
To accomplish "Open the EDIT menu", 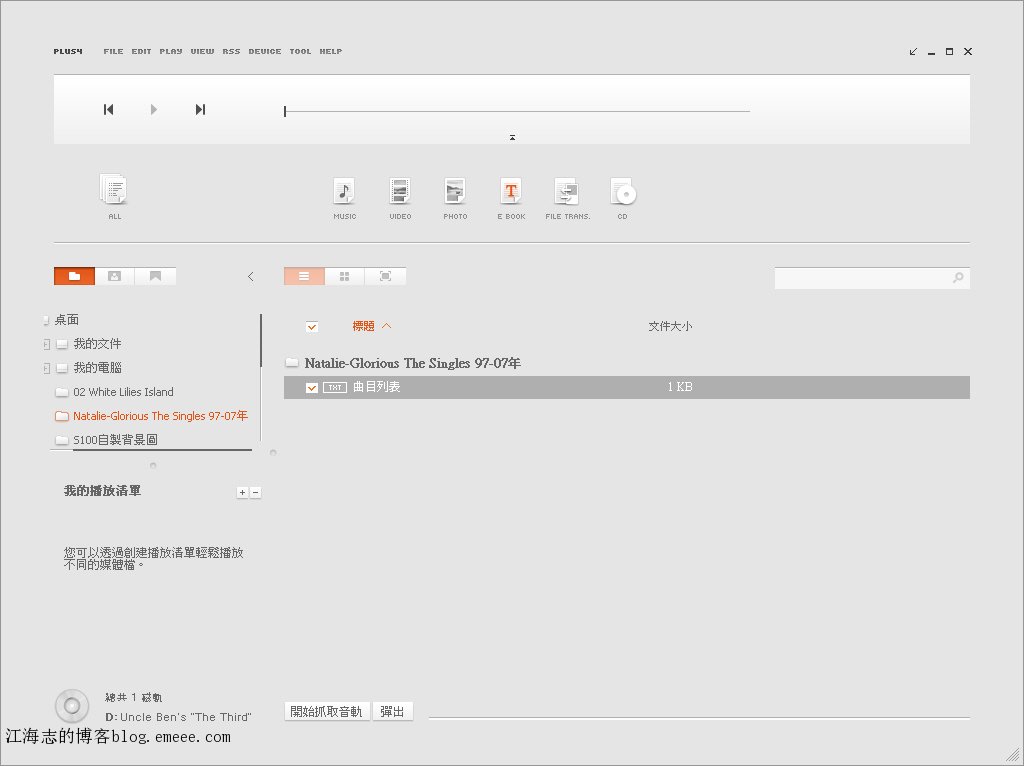I will coord(141,51).
